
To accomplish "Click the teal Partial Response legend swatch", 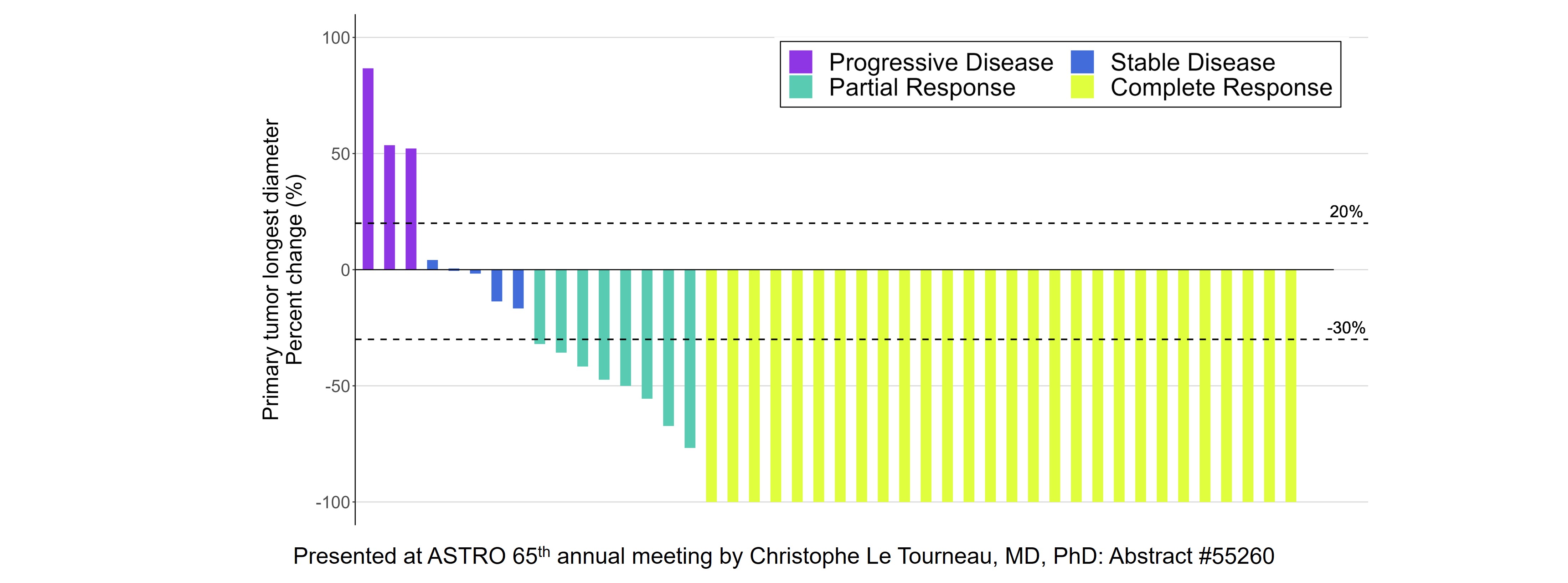I will [x=800, y=87].
